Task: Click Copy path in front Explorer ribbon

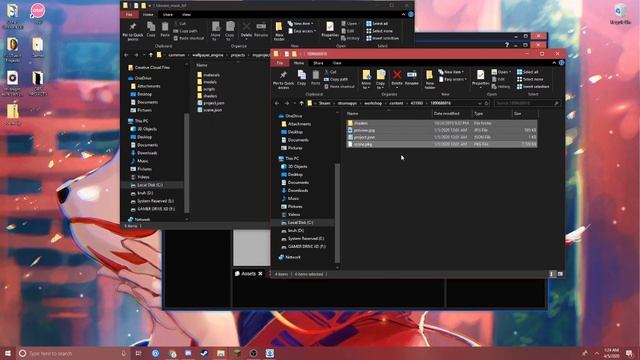Action: [x=336, y=79]
